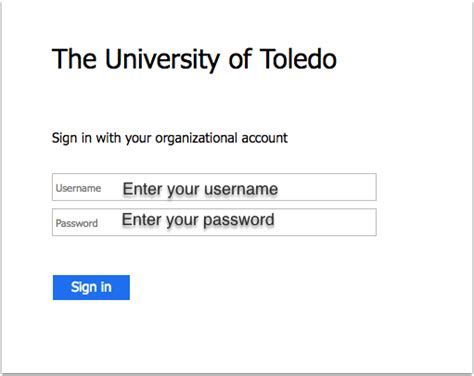The height and width of the screenshot is (376, 474).
Task: Click the word "University" in the title
Action: click(x=162, y=60)
